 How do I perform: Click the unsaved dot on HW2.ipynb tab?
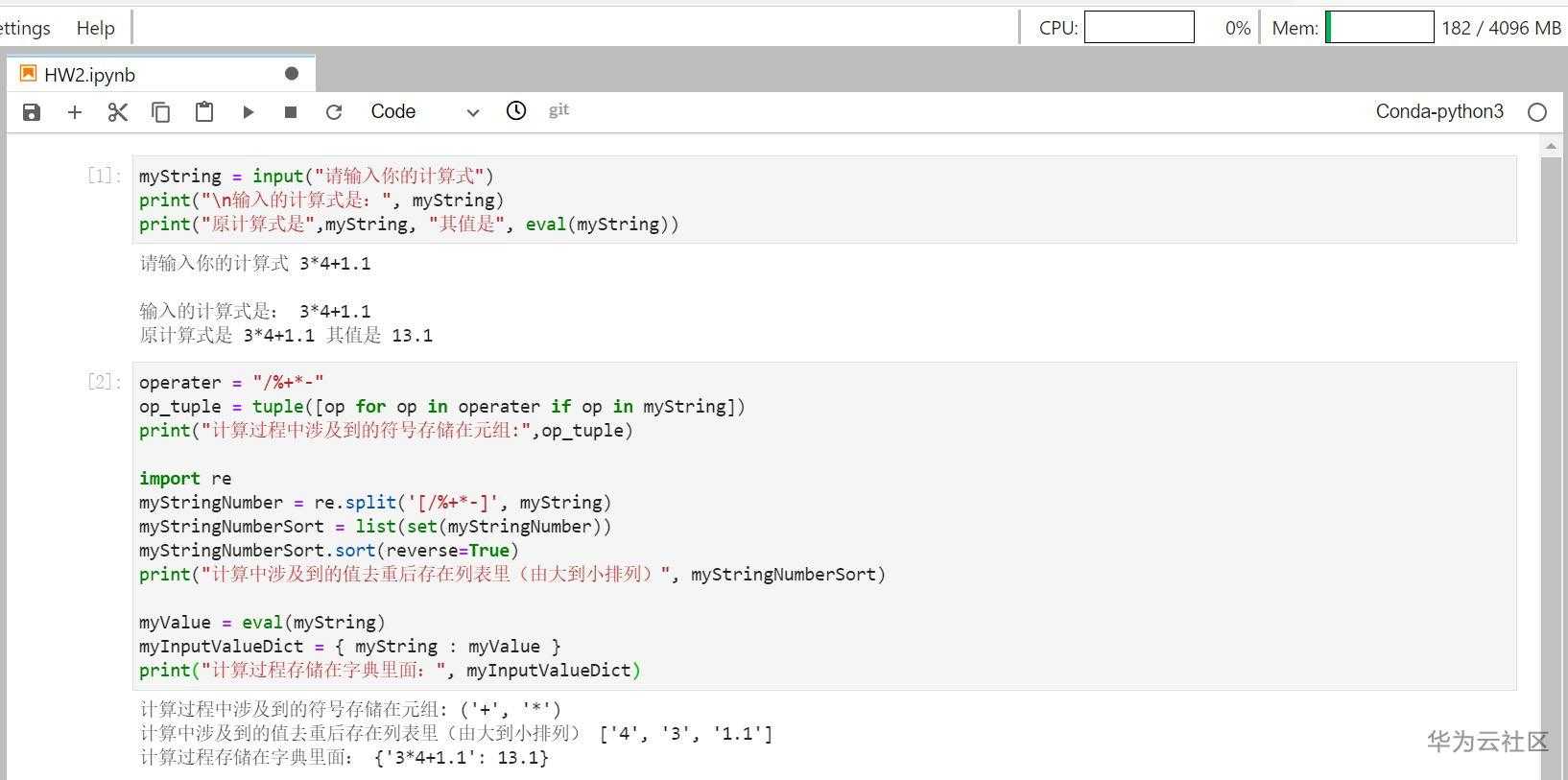[292, 74]
